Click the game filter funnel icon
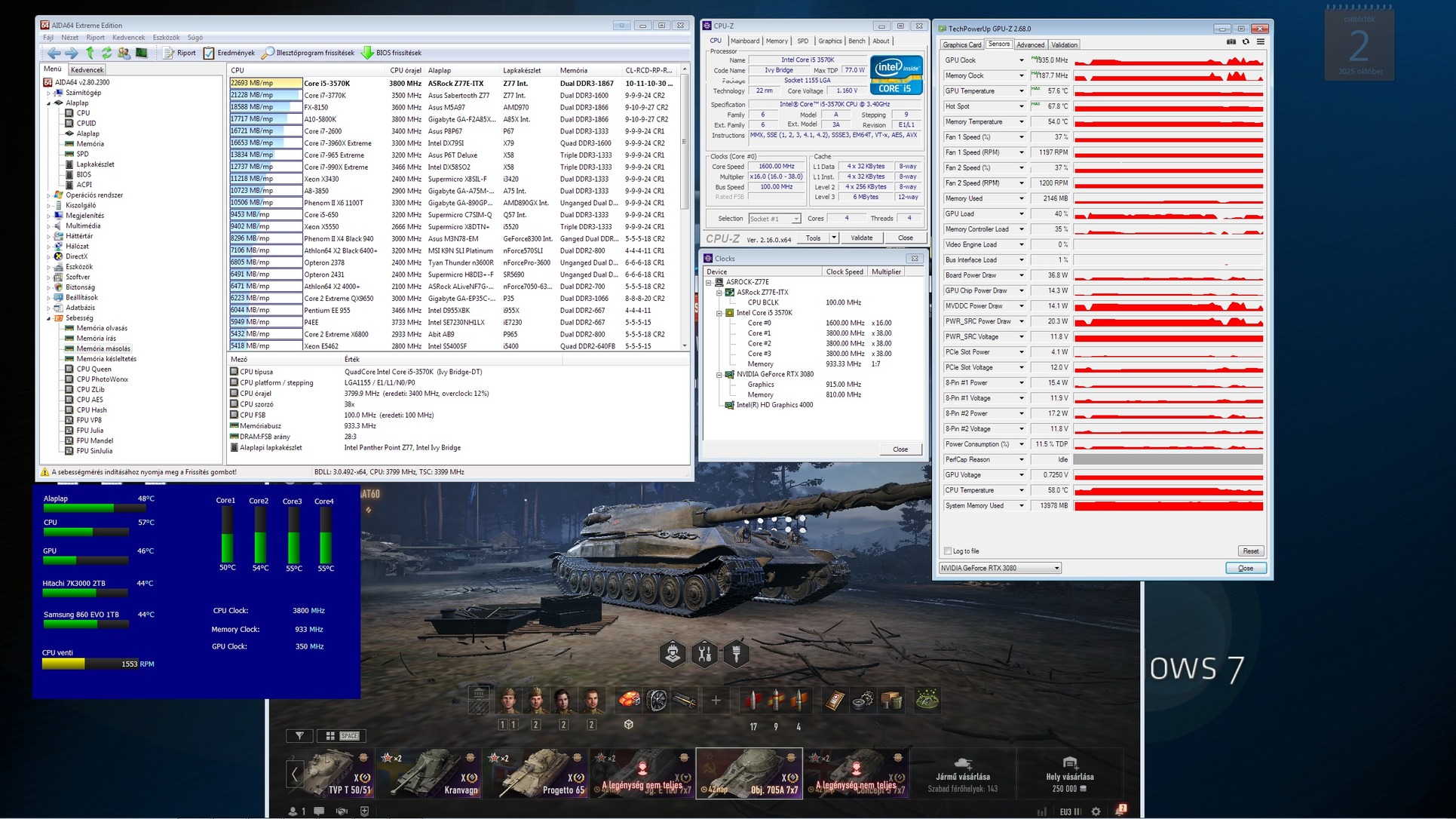The width and height of the screenshot is (1456, 819). [x=299, y=735]
